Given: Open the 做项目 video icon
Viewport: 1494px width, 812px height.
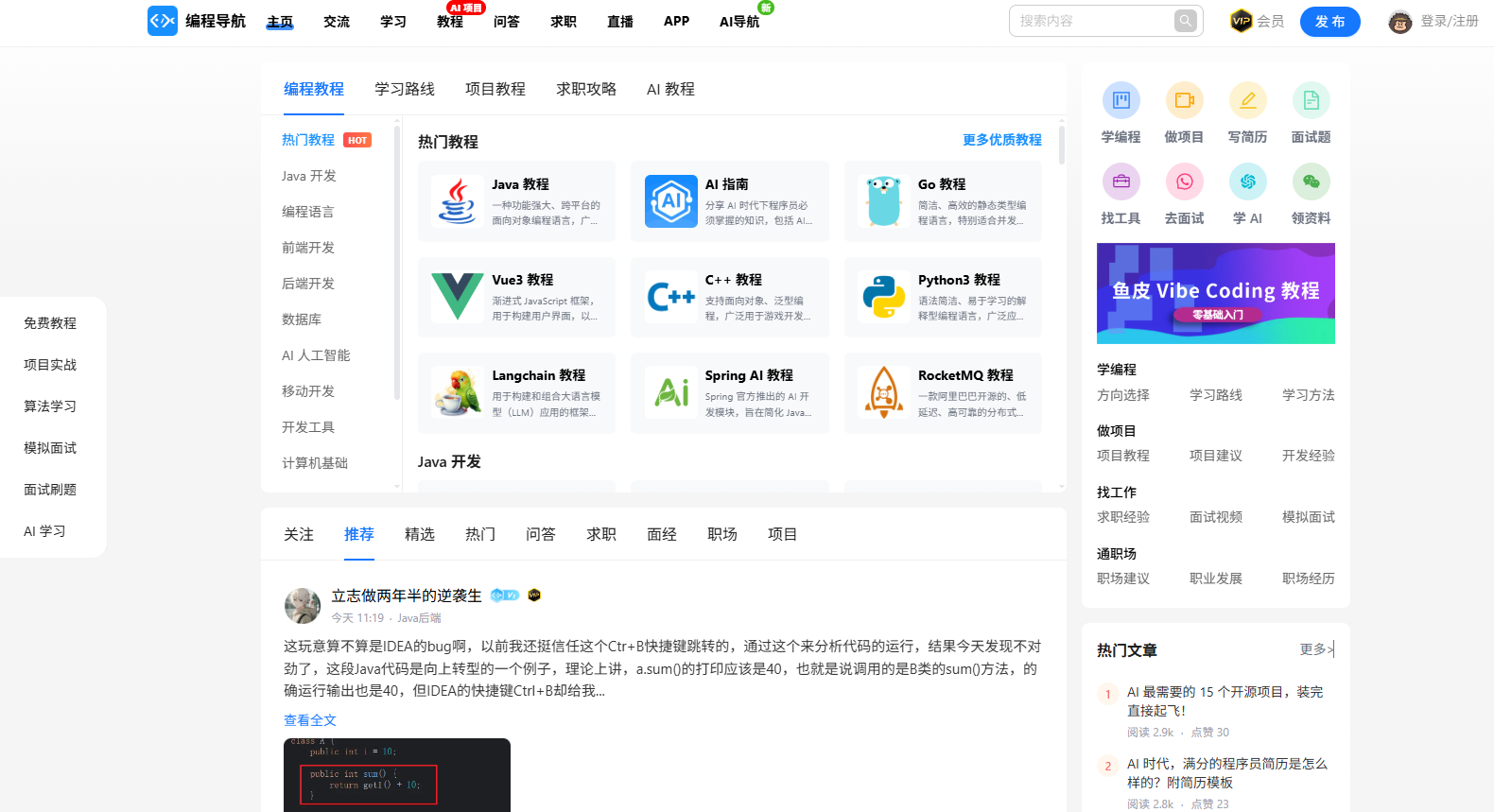Looking at the screenshot, I should point(1185,100).
